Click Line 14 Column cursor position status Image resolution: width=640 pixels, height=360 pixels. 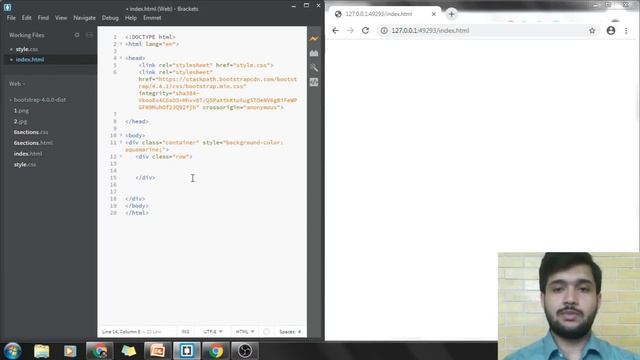[121, 332]
